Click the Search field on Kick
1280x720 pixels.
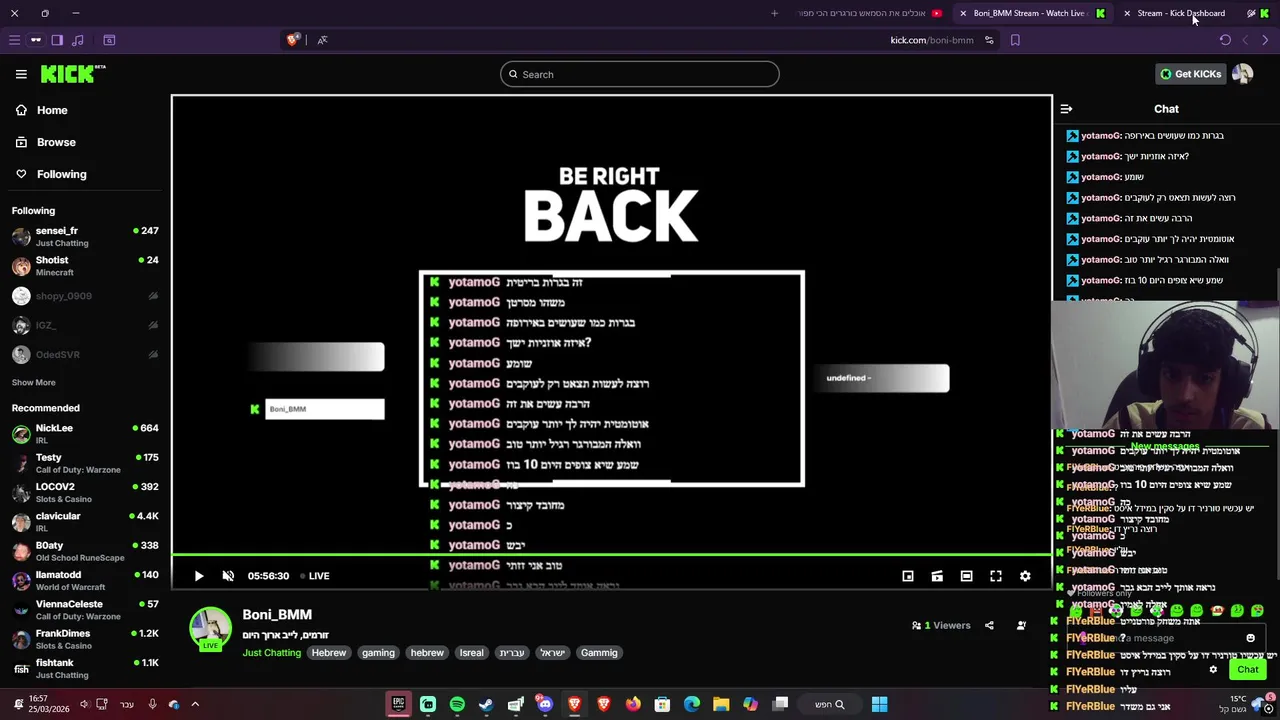pyautogui.click(x=640, y=74)
